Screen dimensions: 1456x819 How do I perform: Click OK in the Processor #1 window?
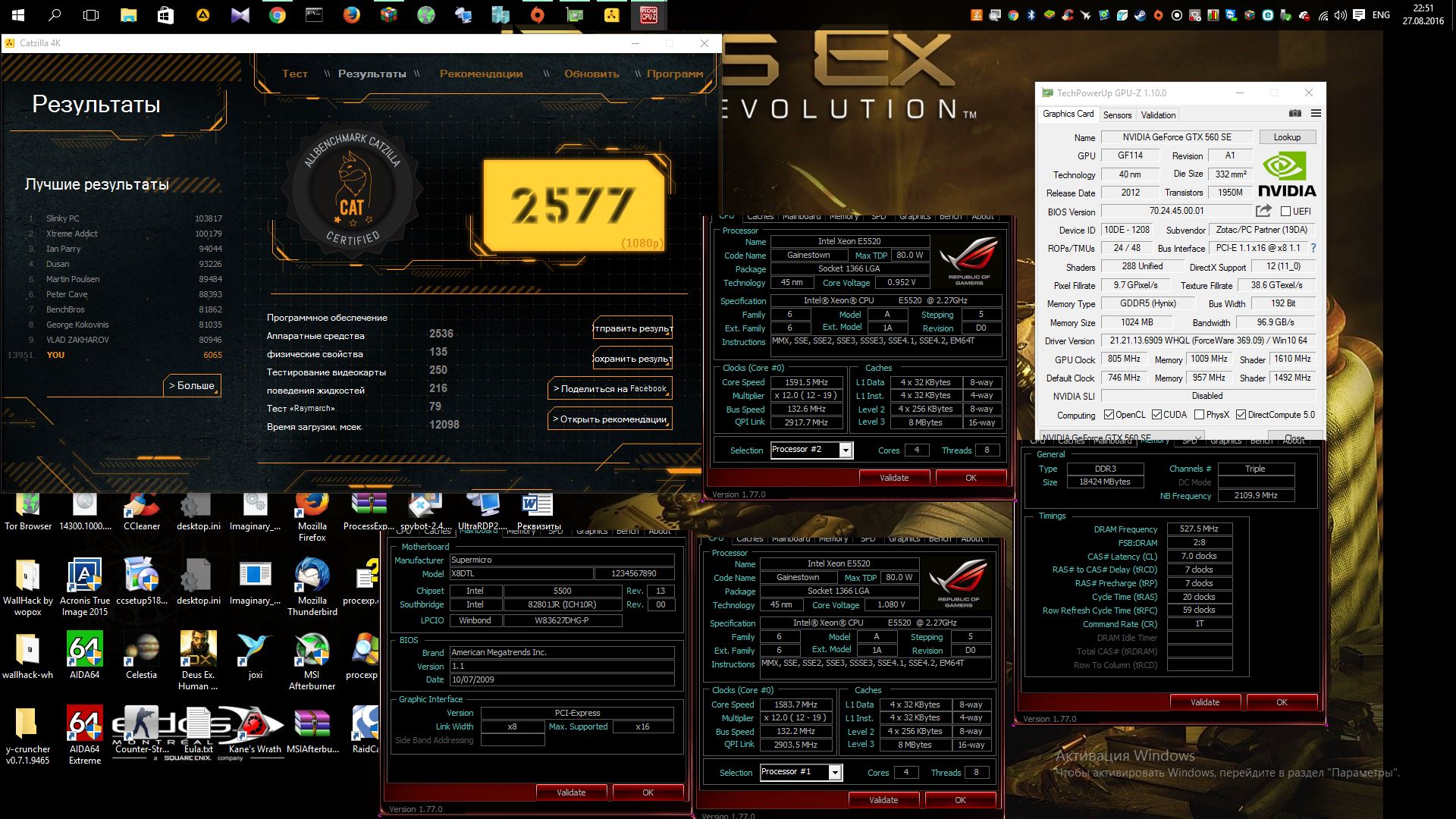(x=960, y=800)
